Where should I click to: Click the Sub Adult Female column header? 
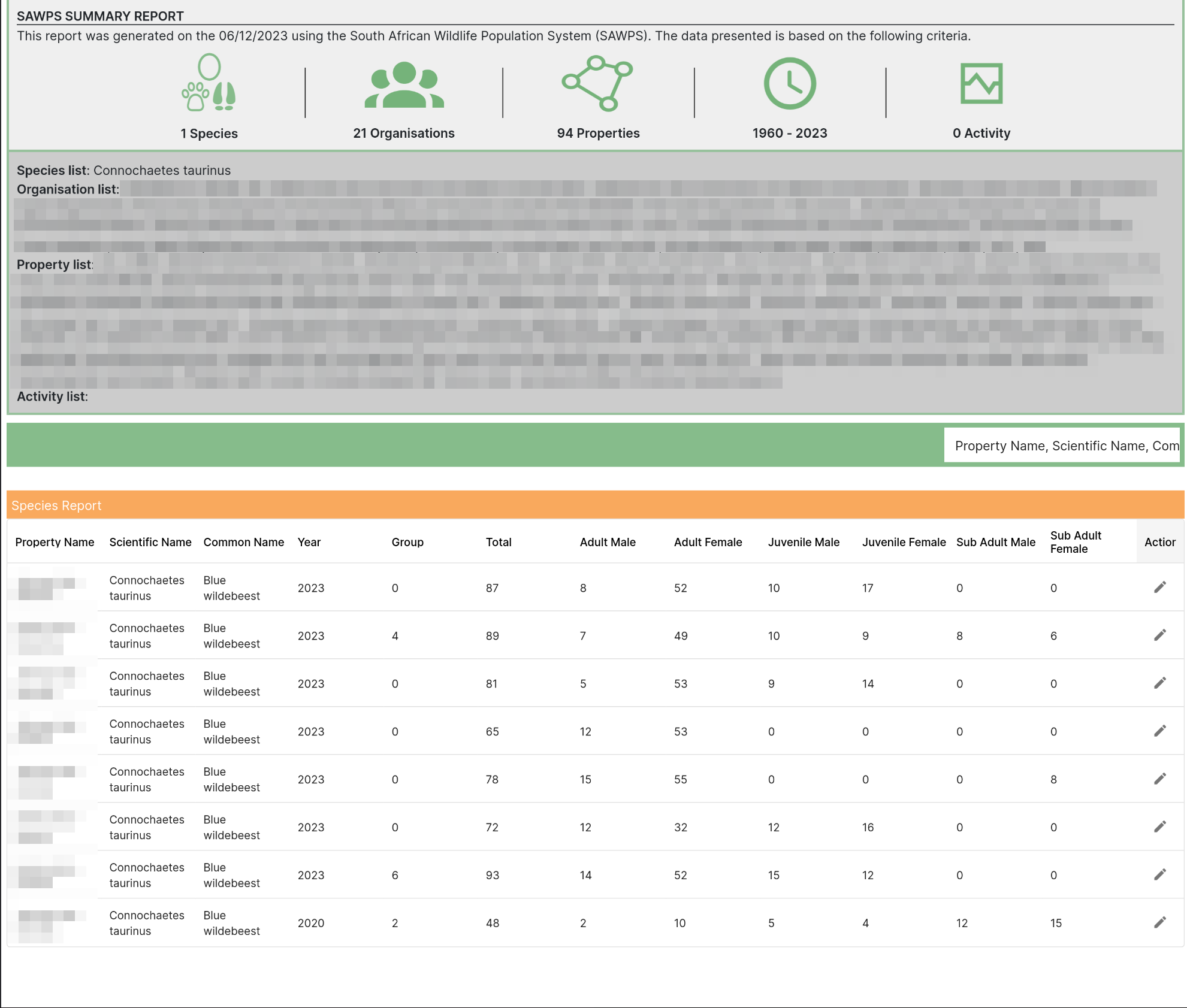(x=1076, y=542)
